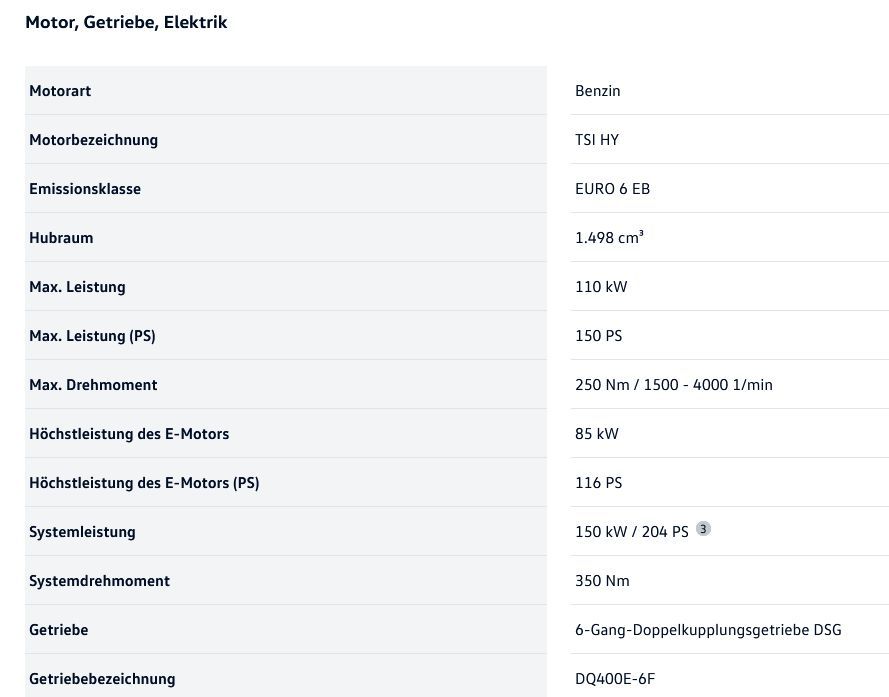Click the 'TSI HY' engine designation value
The image size is (889, 697).
pos(597,140)
